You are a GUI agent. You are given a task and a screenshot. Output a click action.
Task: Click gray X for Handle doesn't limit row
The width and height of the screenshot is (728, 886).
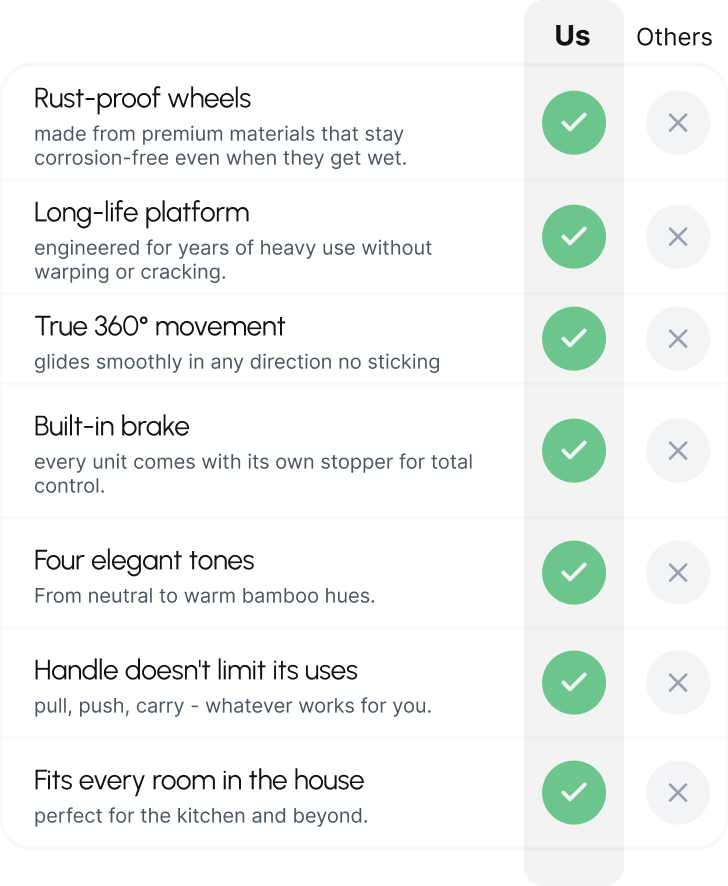677,683
